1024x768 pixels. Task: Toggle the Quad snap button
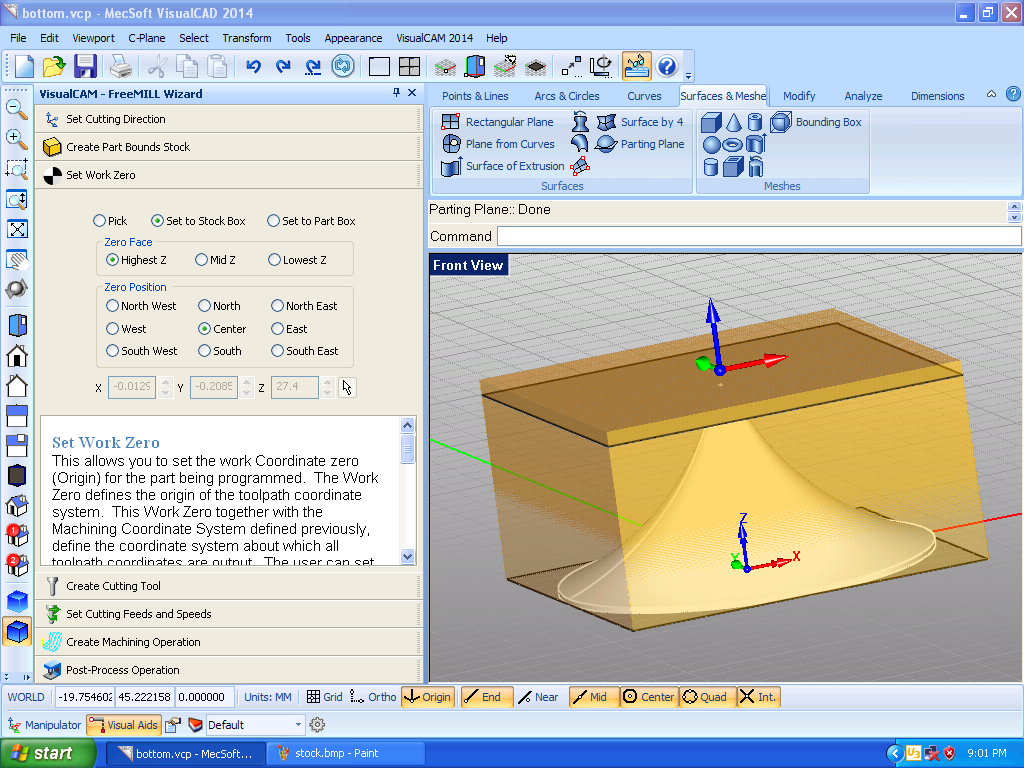pos(707,697)
